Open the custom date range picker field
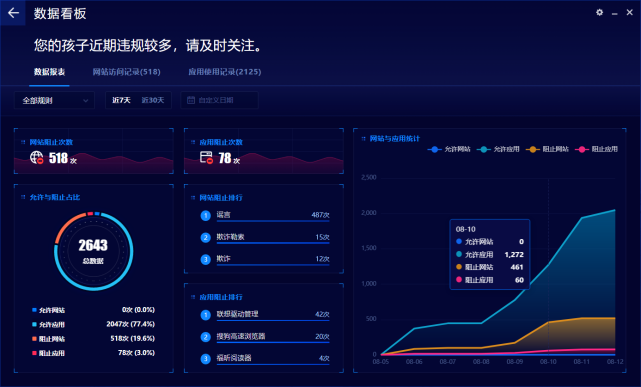The height and width of the screenshot is (387, 641). pyautogui.click(x=220, y=100)
